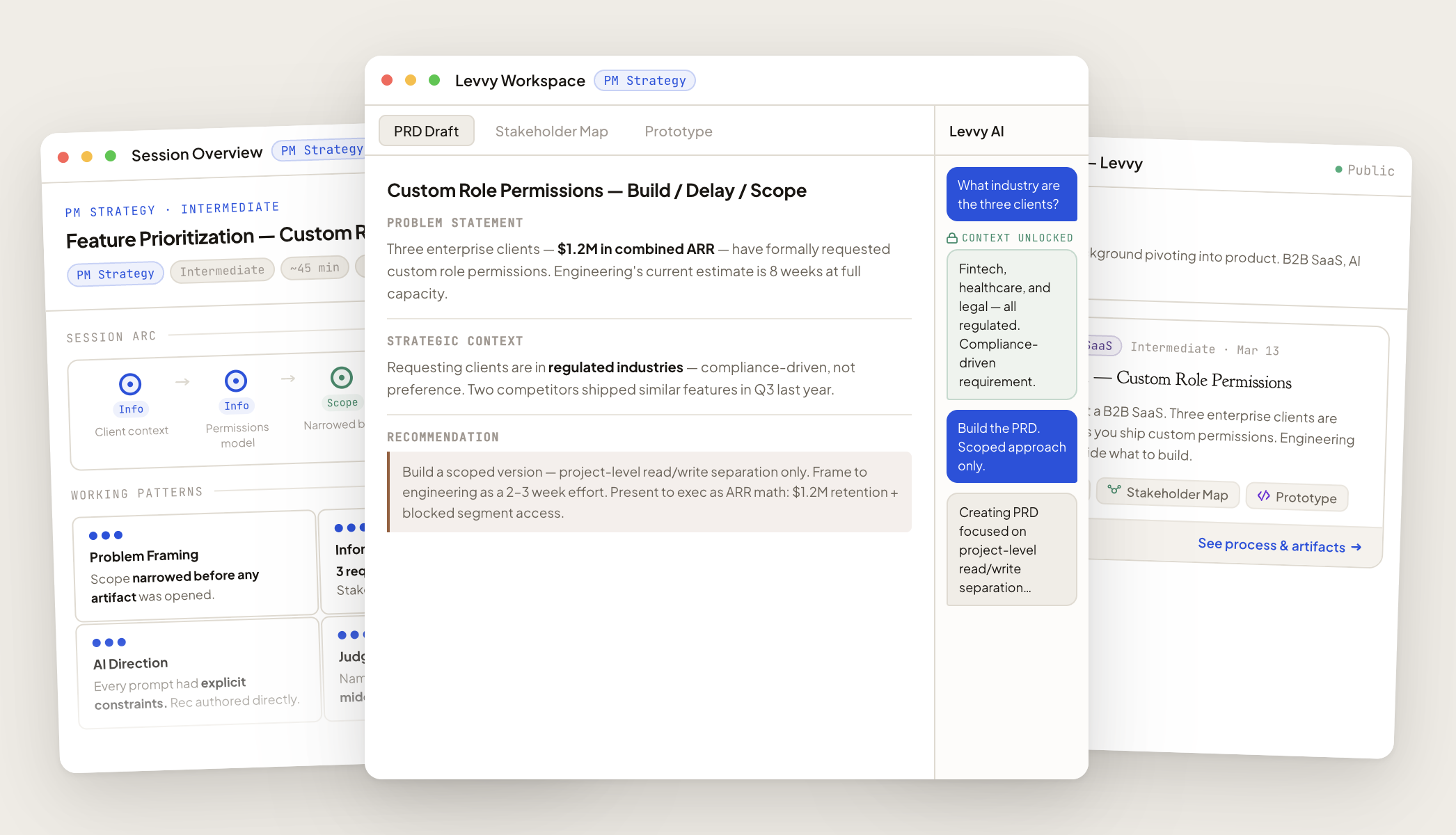Click the arrow between Client context and Permissions model
Image resolution: width=1456 pixels, height=835 pixels.
coord(183,381)
